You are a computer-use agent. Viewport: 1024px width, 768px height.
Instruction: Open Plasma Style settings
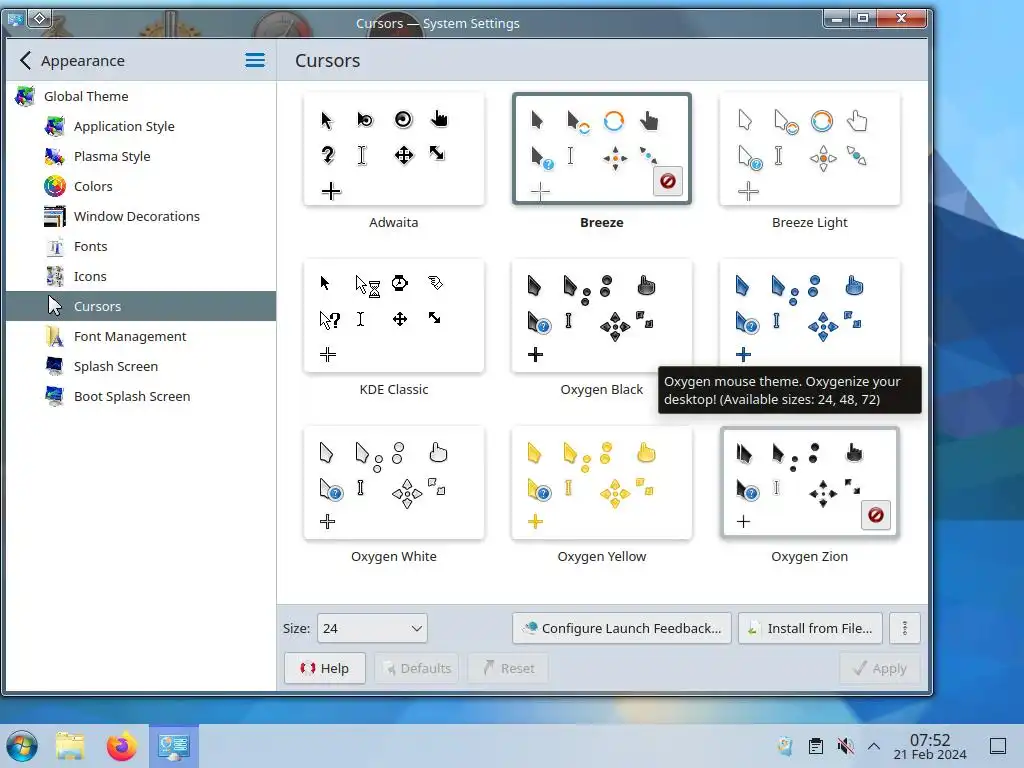click(140, 157)
